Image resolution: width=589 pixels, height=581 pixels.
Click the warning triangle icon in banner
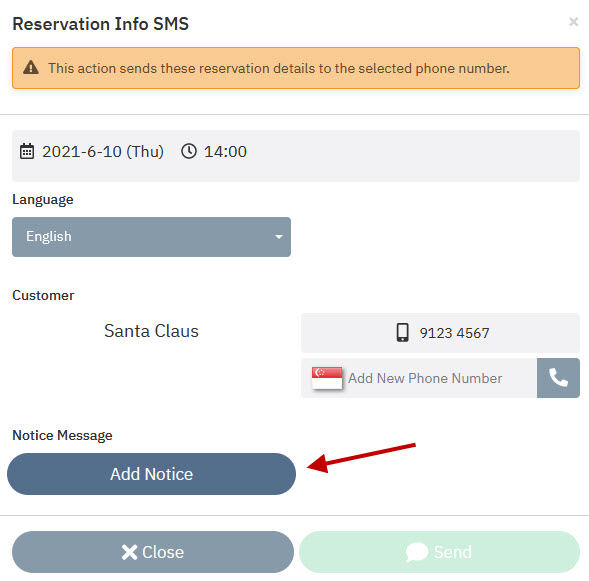(x=31, y=68)
